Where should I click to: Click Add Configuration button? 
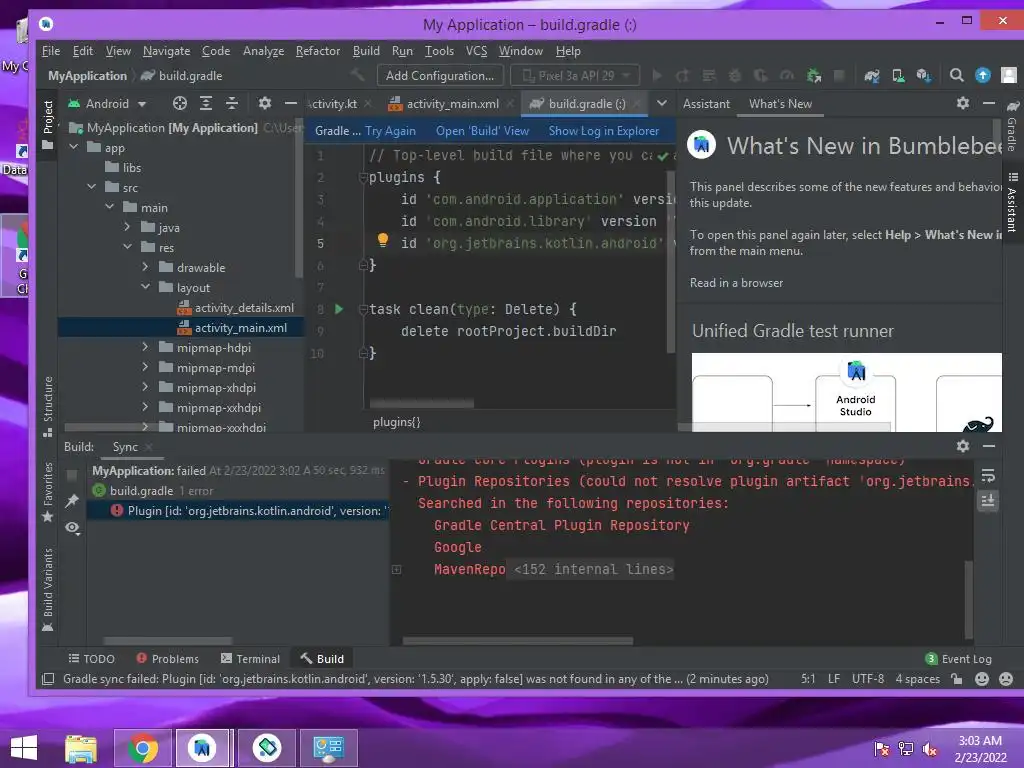coord(440,76)
